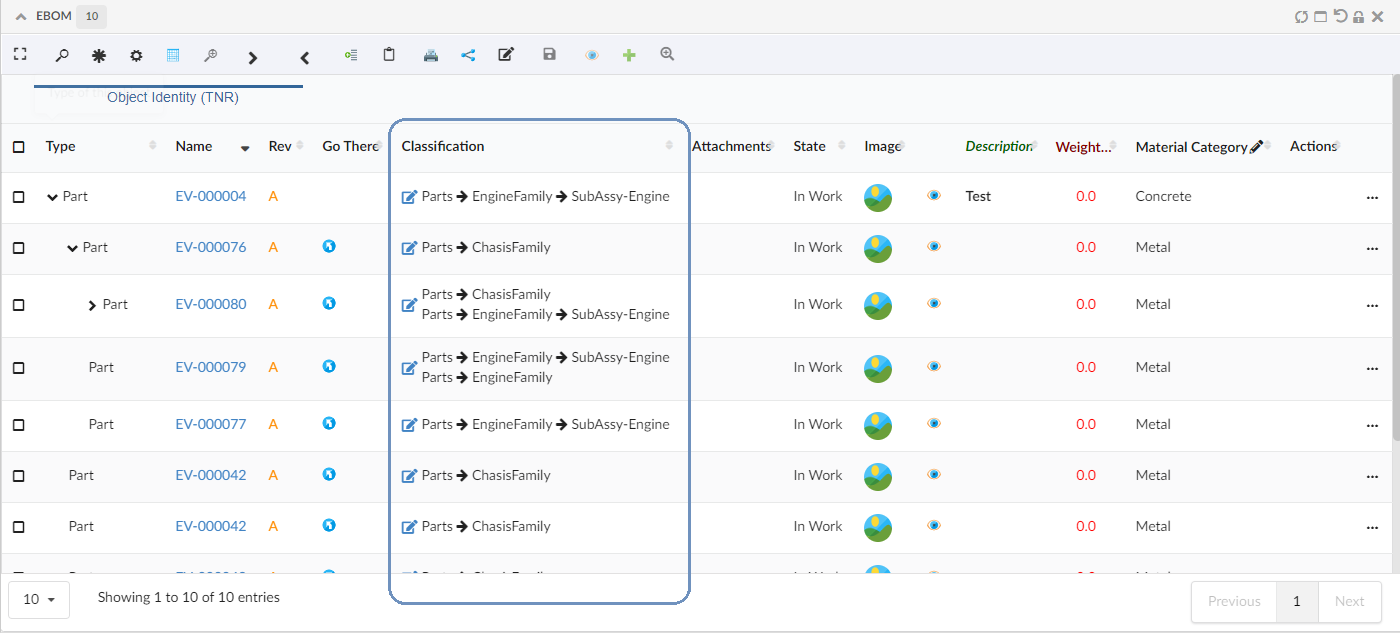Click the refresh icon in the EBOM header
1400x637 pixels.
(x=1301, y=17)
